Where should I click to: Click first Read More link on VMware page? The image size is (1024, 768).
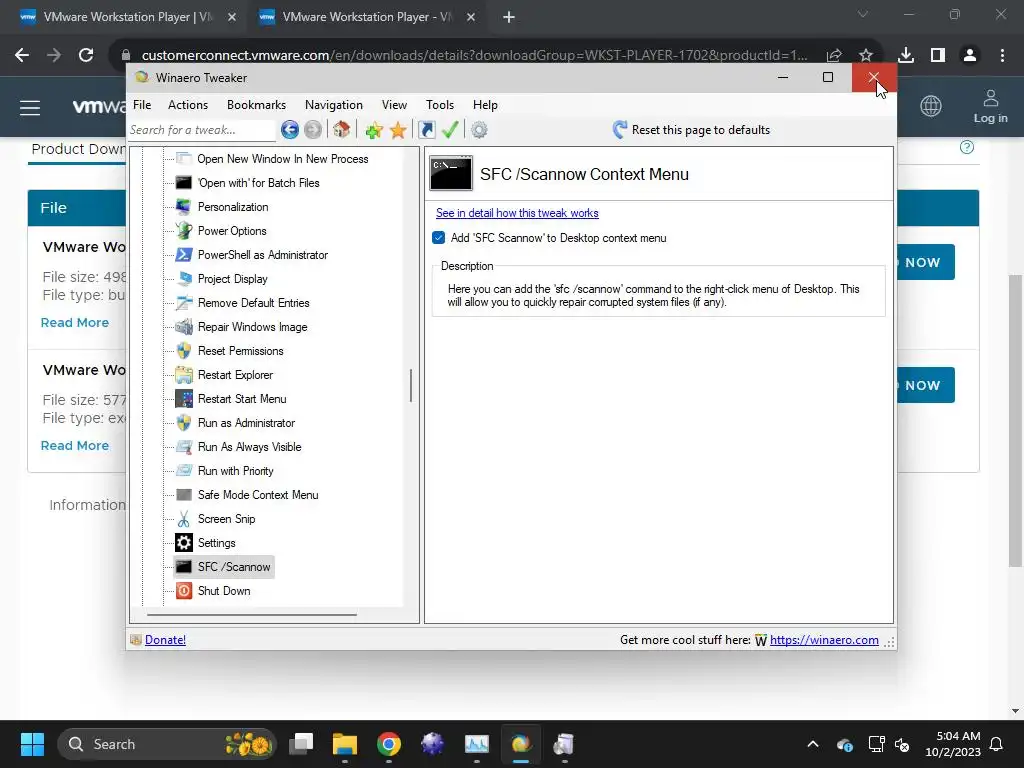(75, 323)
